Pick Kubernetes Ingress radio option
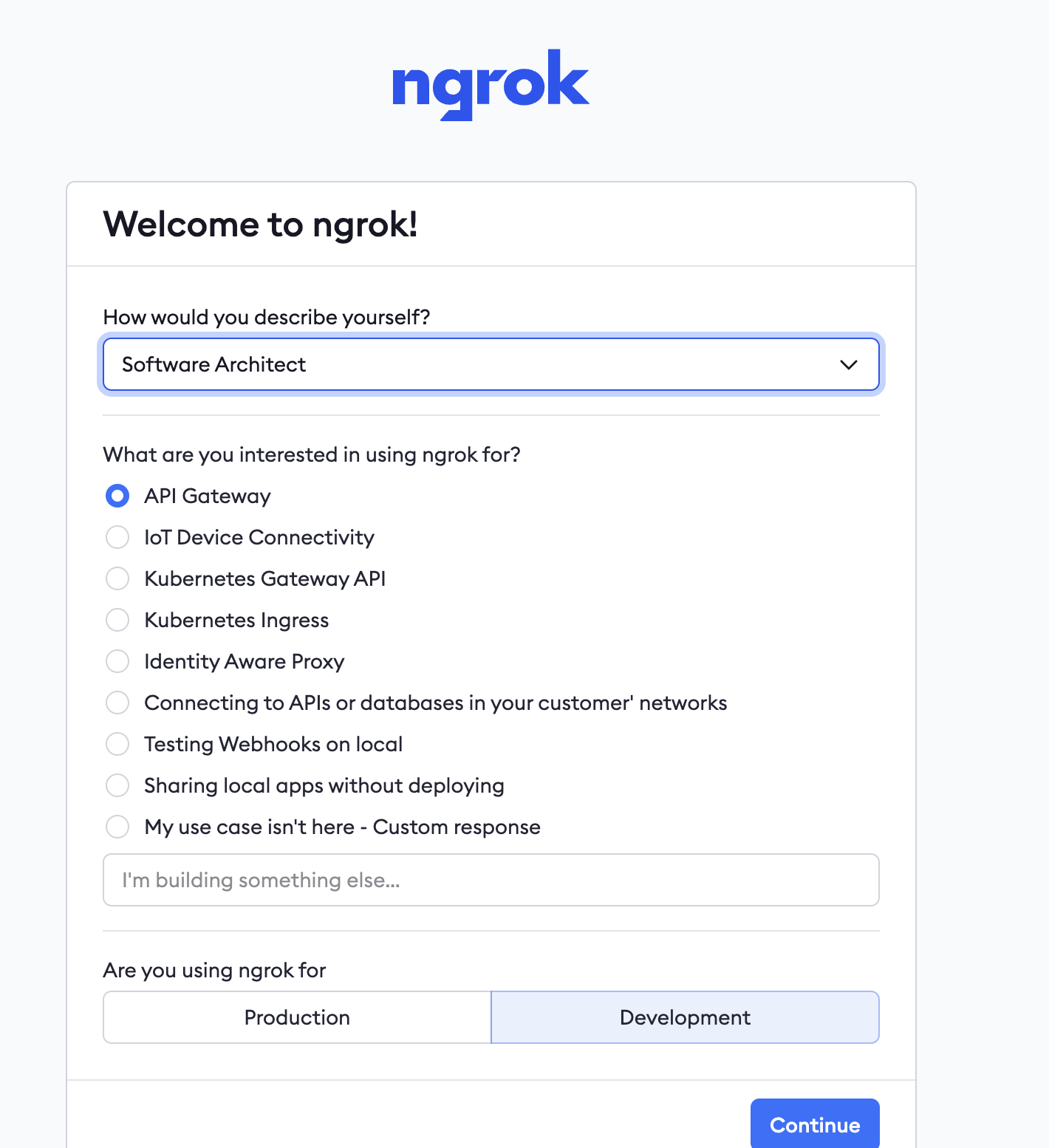The image size is (1049, 1148). point(117,620)
